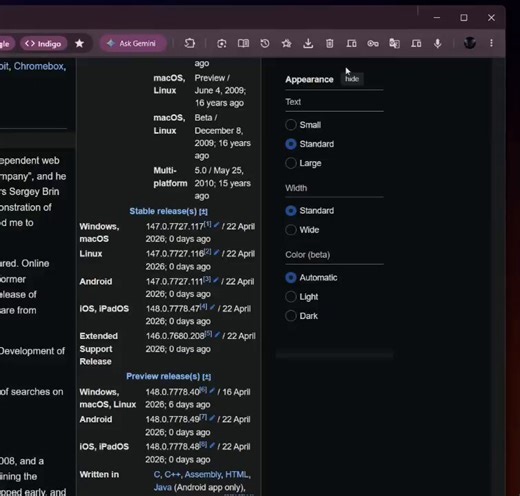Click the Multi-platform row label
Image resolution: width=520 pixels, height=496 pixels.
170,177
